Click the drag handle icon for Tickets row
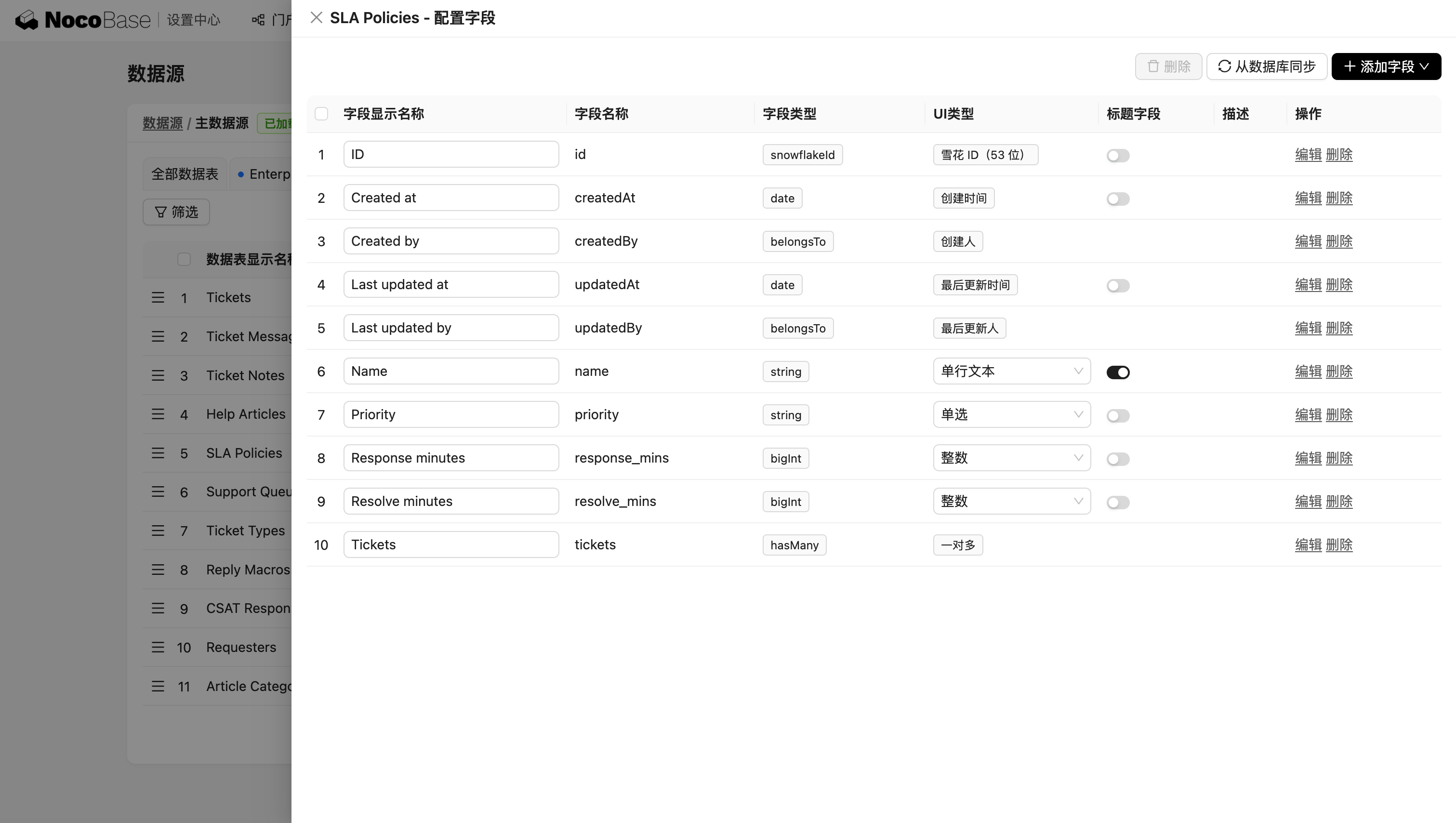The height and width of the screenshot is (823, 1456). coord(158,297)
